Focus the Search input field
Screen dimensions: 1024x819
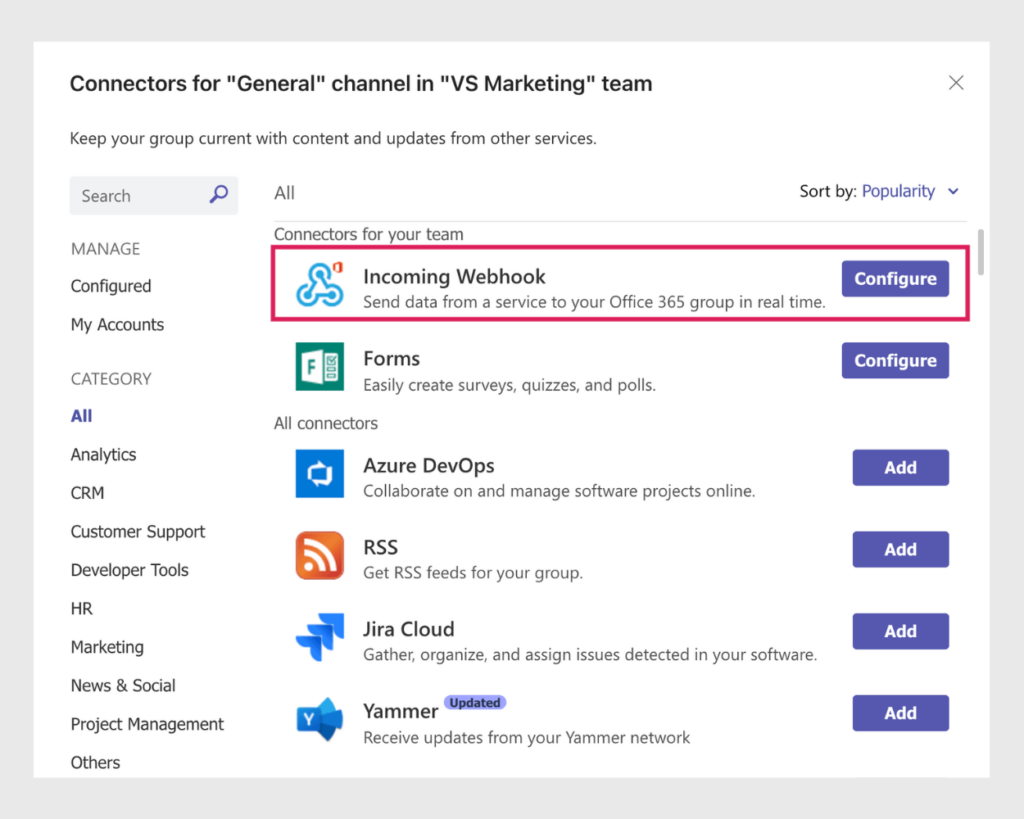click(153, 195)
